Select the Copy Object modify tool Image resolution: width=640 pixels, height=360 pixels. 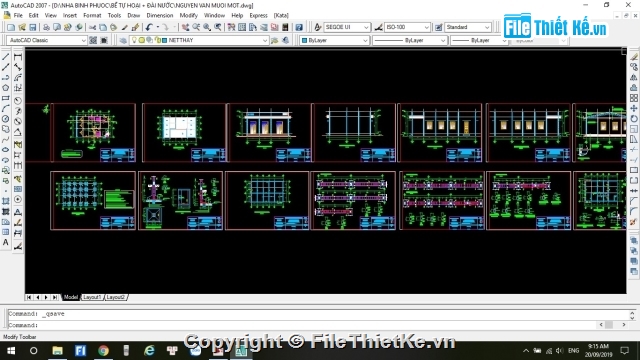pyautogui.click(x=633, y=67)
